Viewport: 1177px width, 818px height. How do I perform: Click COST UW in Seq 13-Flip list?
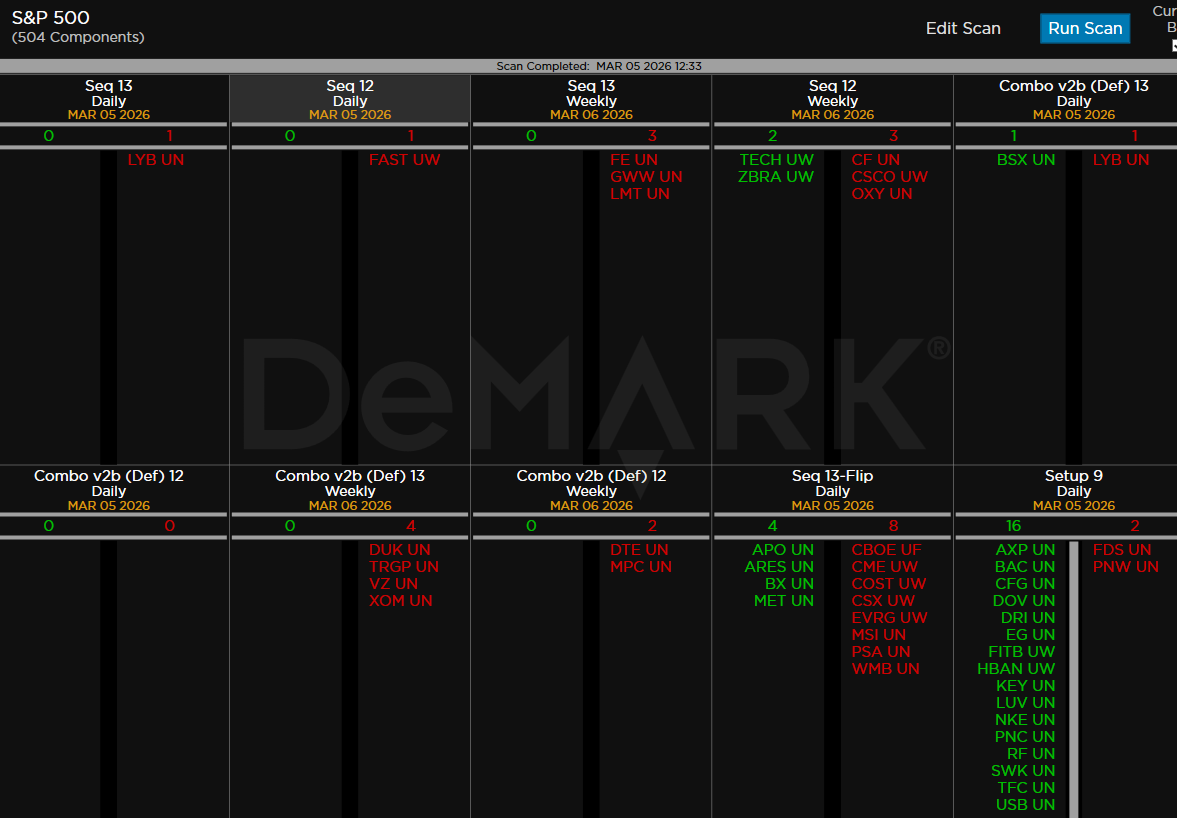click(x=888, y=584)
